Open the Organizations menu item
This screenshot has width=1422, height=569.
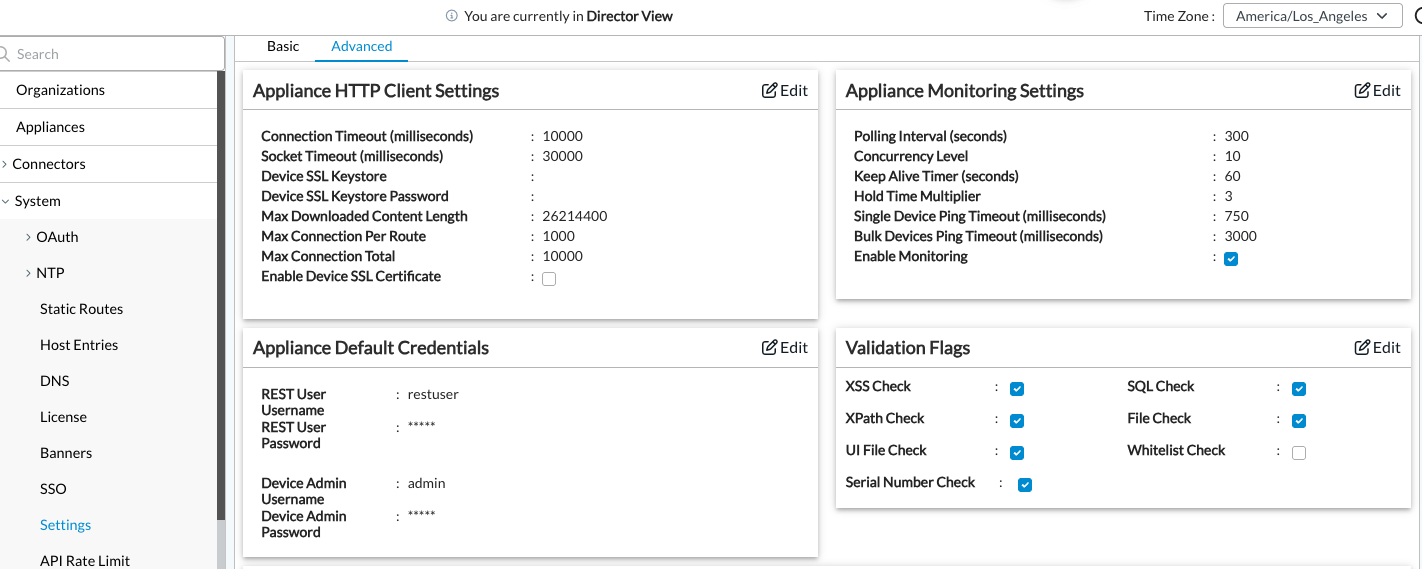tap(108, 90)
